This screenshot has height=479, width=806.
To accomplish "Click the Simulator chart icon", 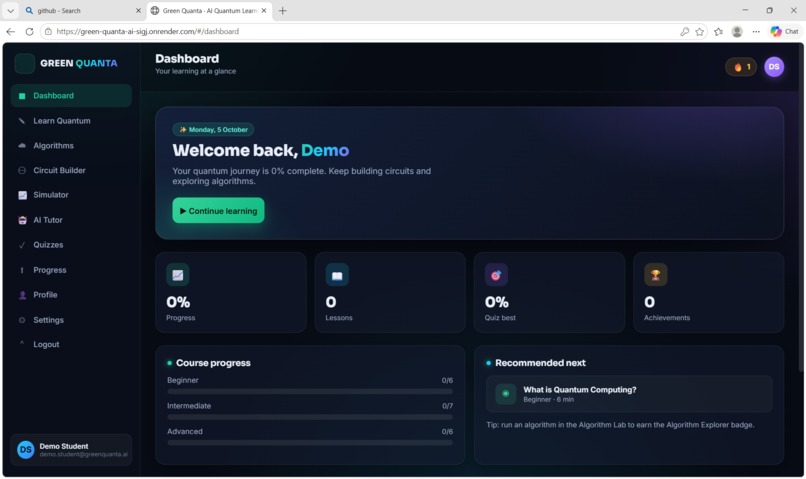I will pyautogui.click(x=23, y=195).
